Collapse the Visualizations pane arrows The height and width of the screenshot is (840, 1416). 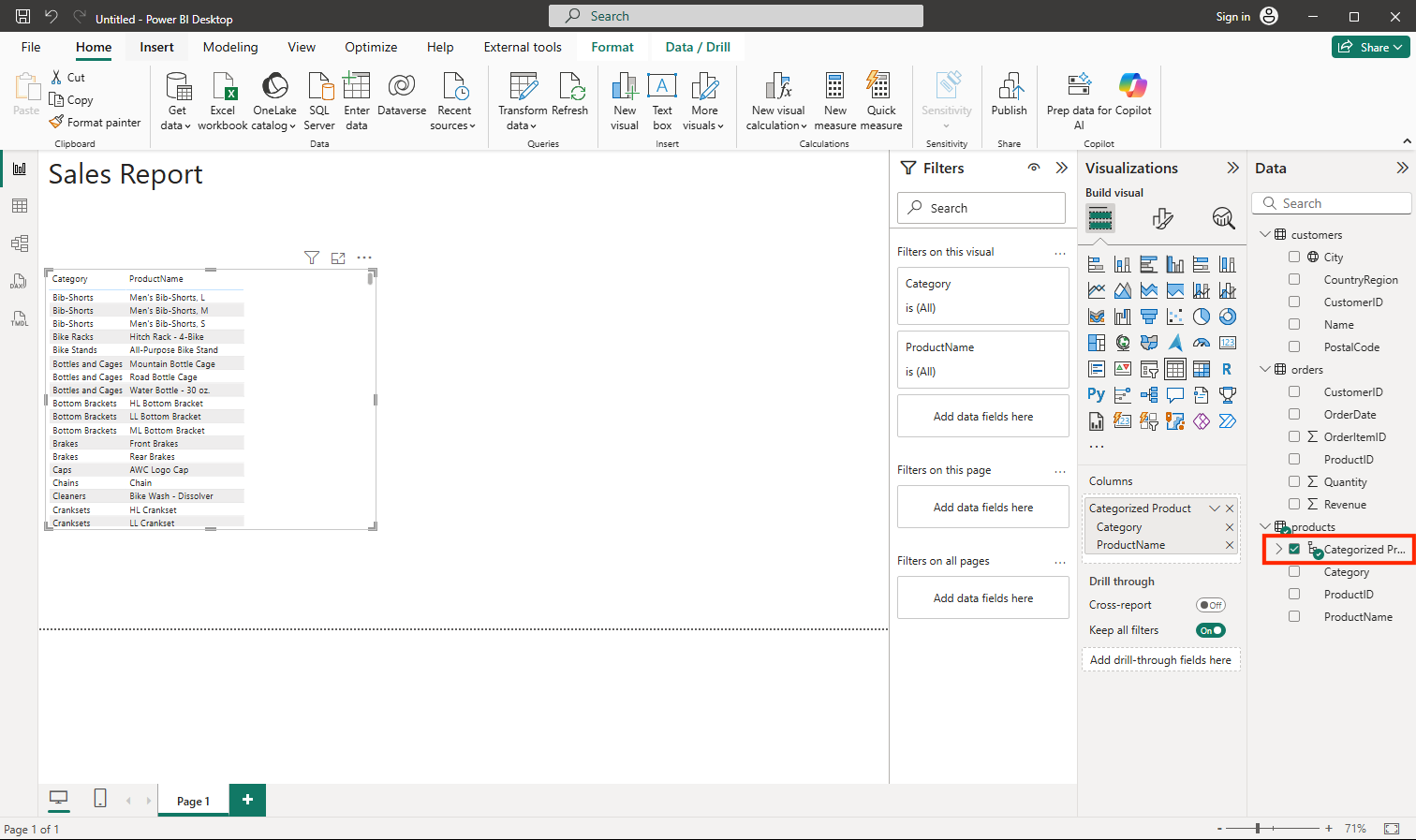1232,168
